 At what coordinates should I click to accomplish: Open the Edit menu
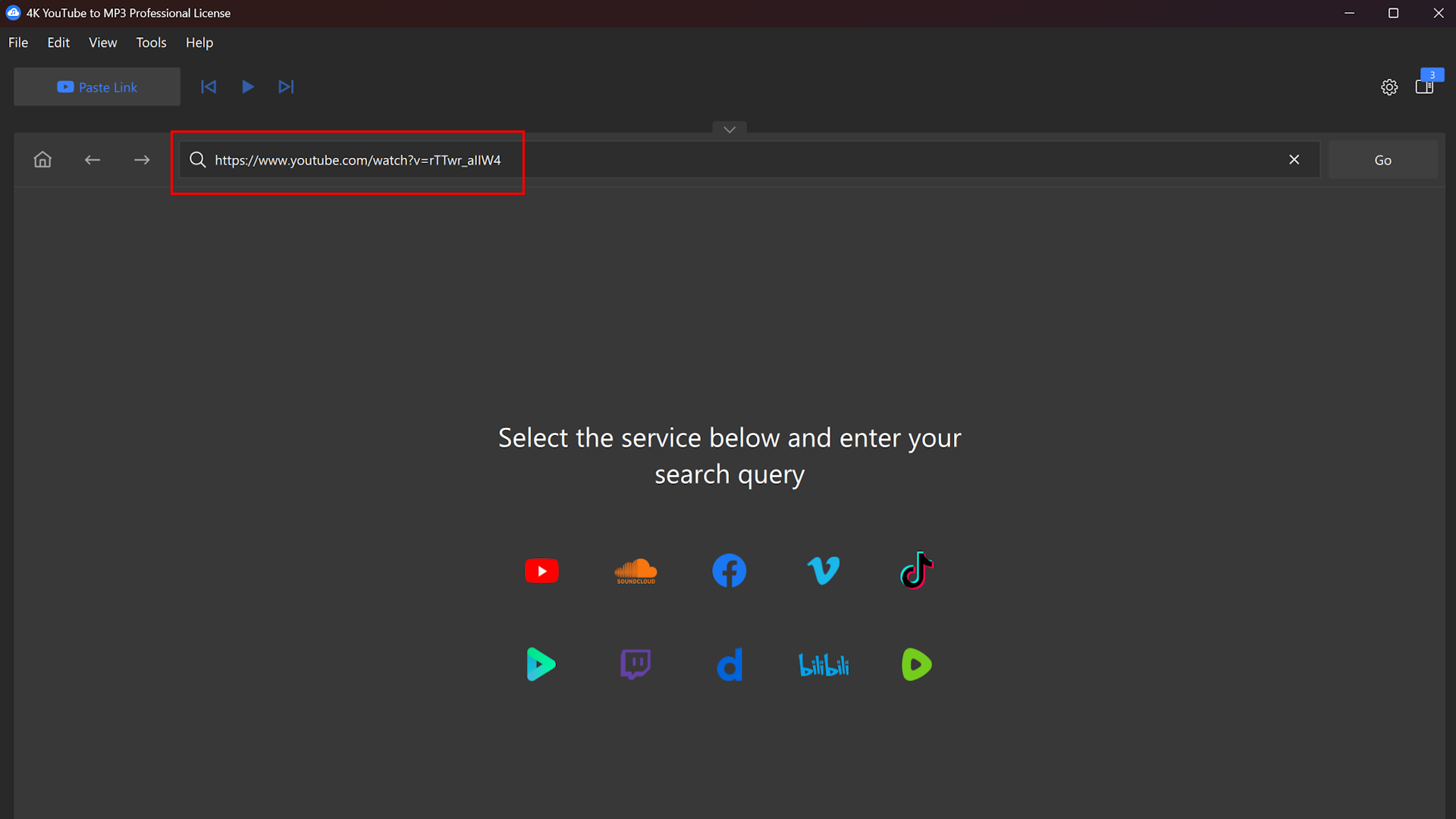(x=58, y=42)
